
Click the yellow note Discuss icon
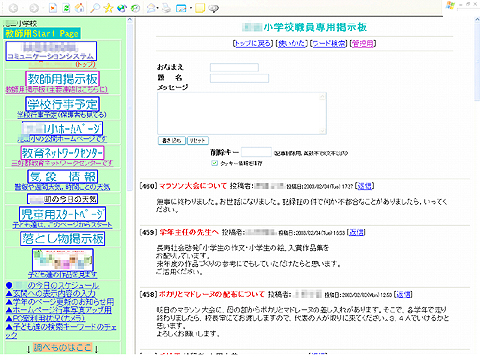click(200, 8)
